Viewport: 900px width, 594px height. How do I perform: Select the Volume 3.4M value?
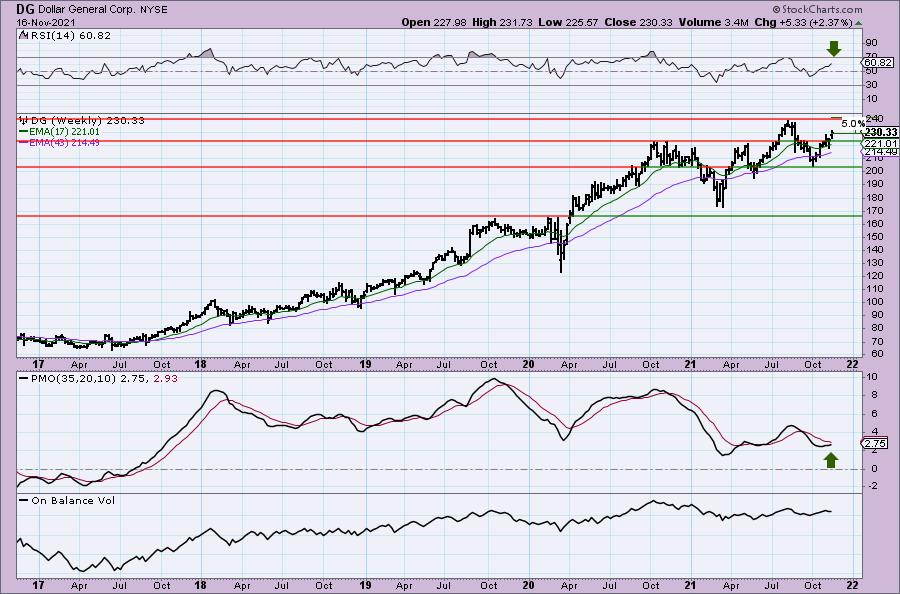713,22
